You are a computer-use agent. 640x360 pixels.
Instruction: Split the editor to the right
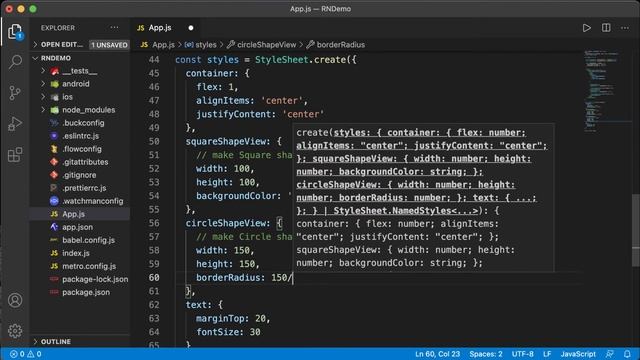pos(606,28)
